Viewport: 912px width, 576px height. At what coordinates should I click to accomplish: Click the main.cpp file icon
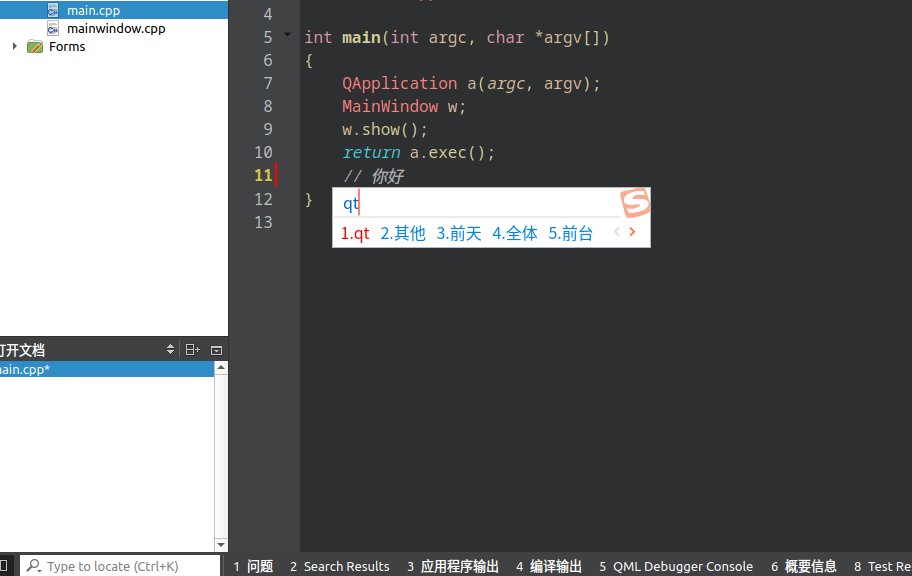53,10
